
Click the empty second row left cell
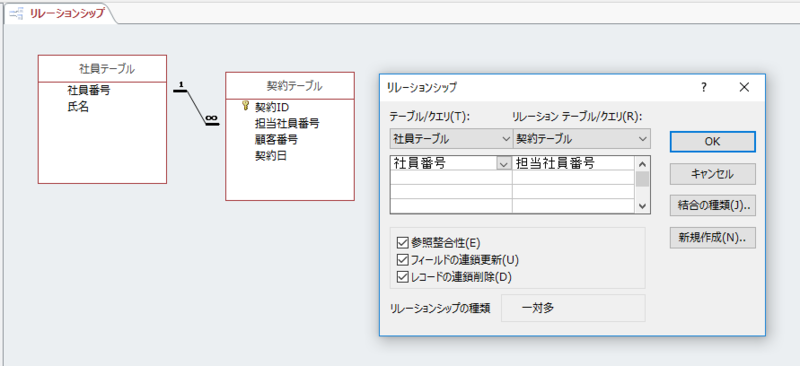click(451, 178)
